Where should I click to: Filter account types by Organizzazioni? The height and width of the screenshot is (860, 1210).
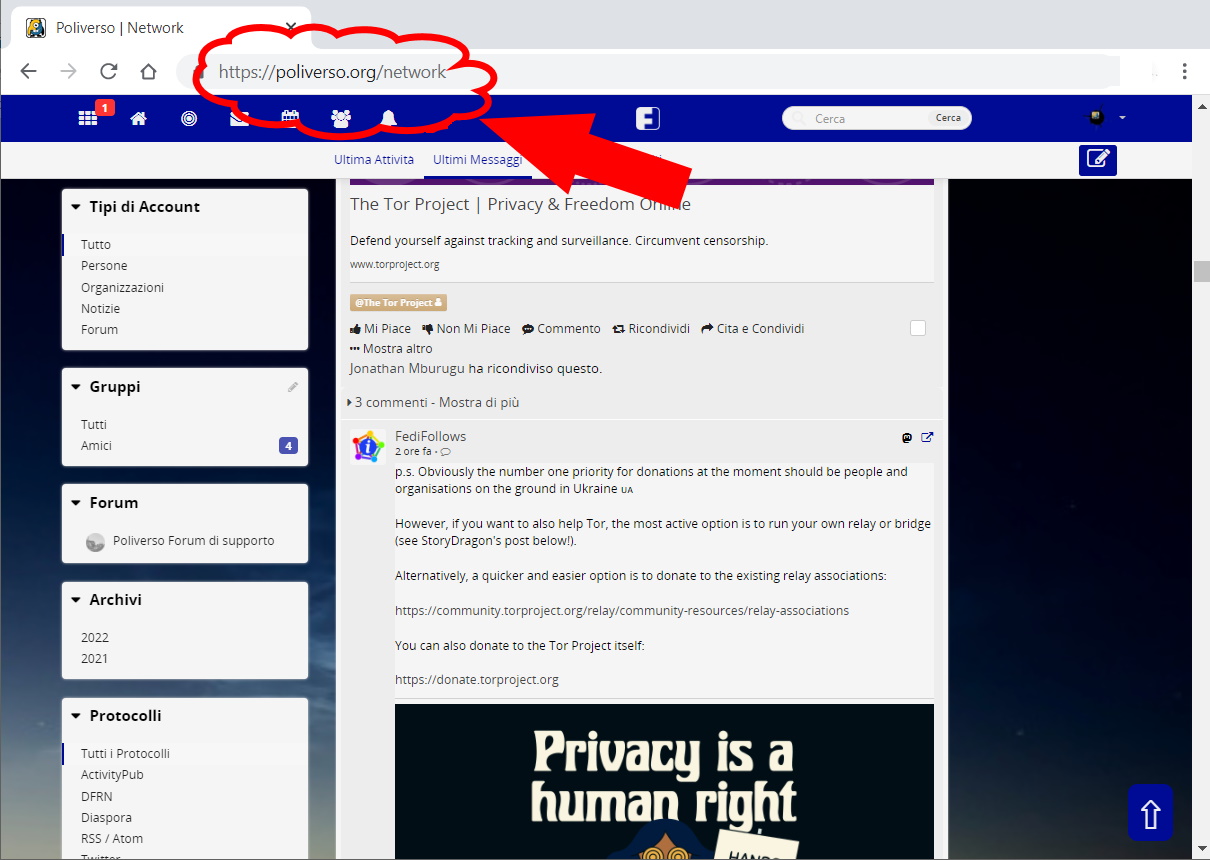tap(122, 287)
